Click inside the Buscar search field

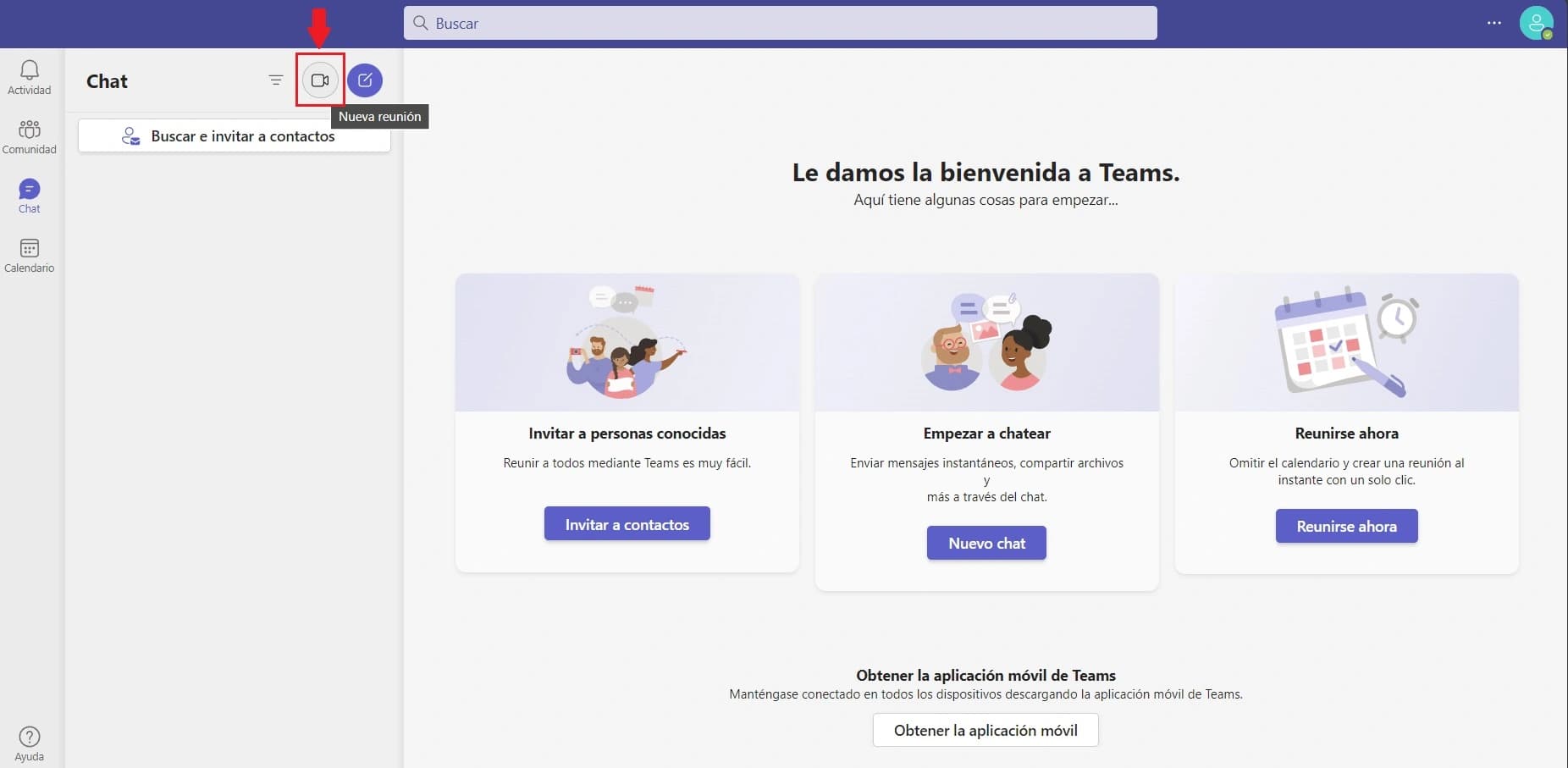781,23
